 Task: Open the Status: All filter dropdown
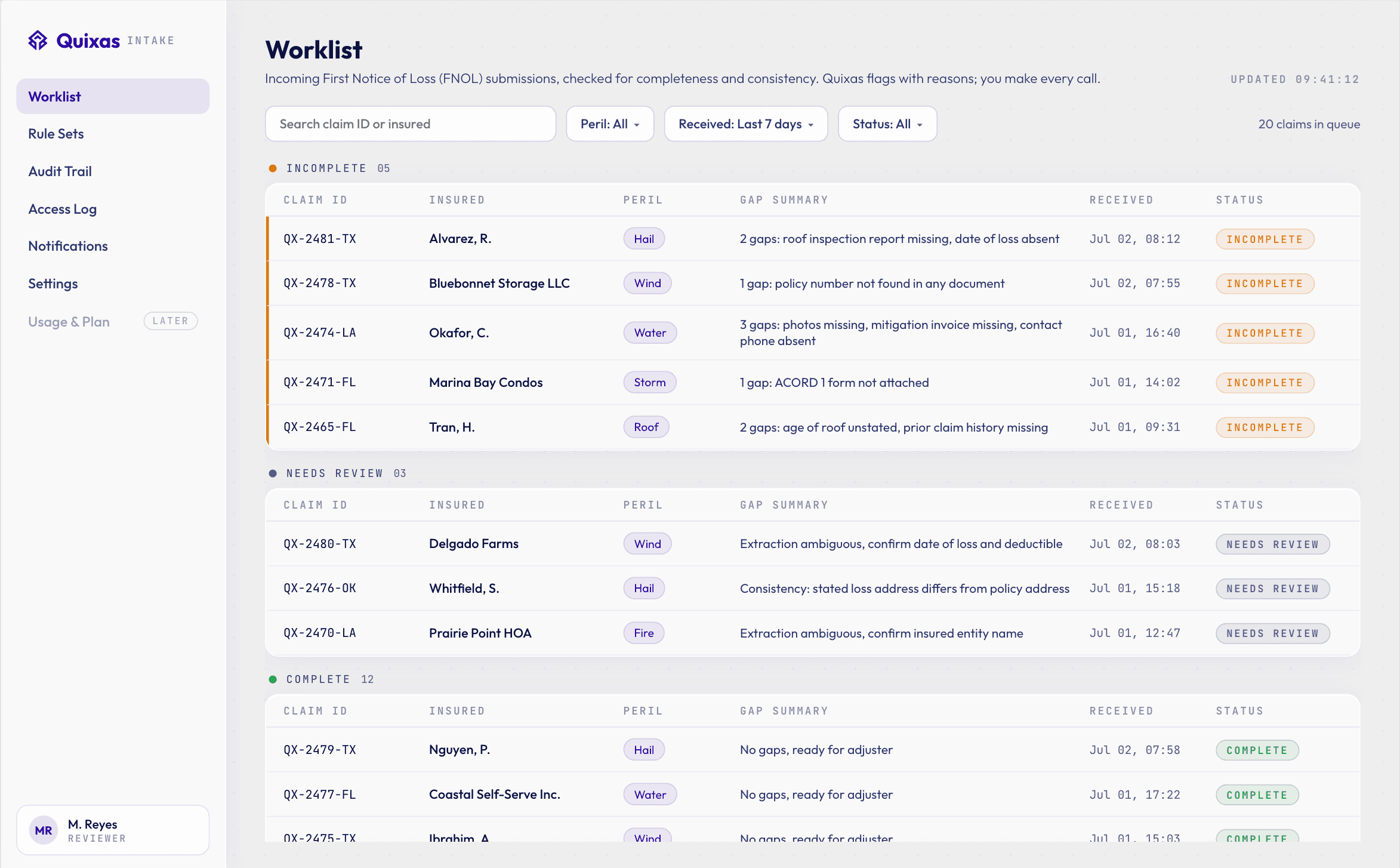click(x=887, y=124)
